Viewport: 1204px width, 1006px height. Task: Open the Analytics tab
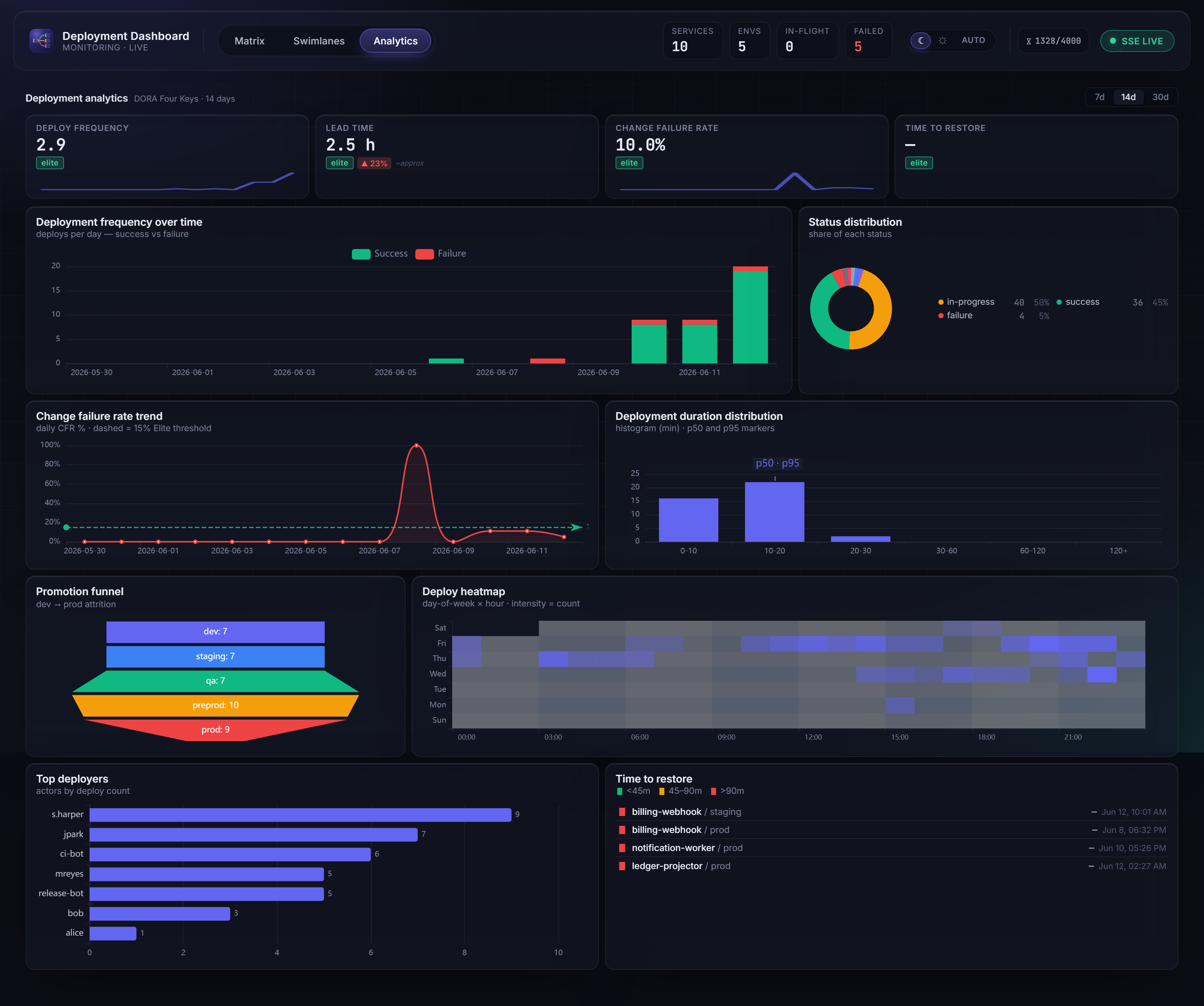pyautogui.click(x=395, y=41)
